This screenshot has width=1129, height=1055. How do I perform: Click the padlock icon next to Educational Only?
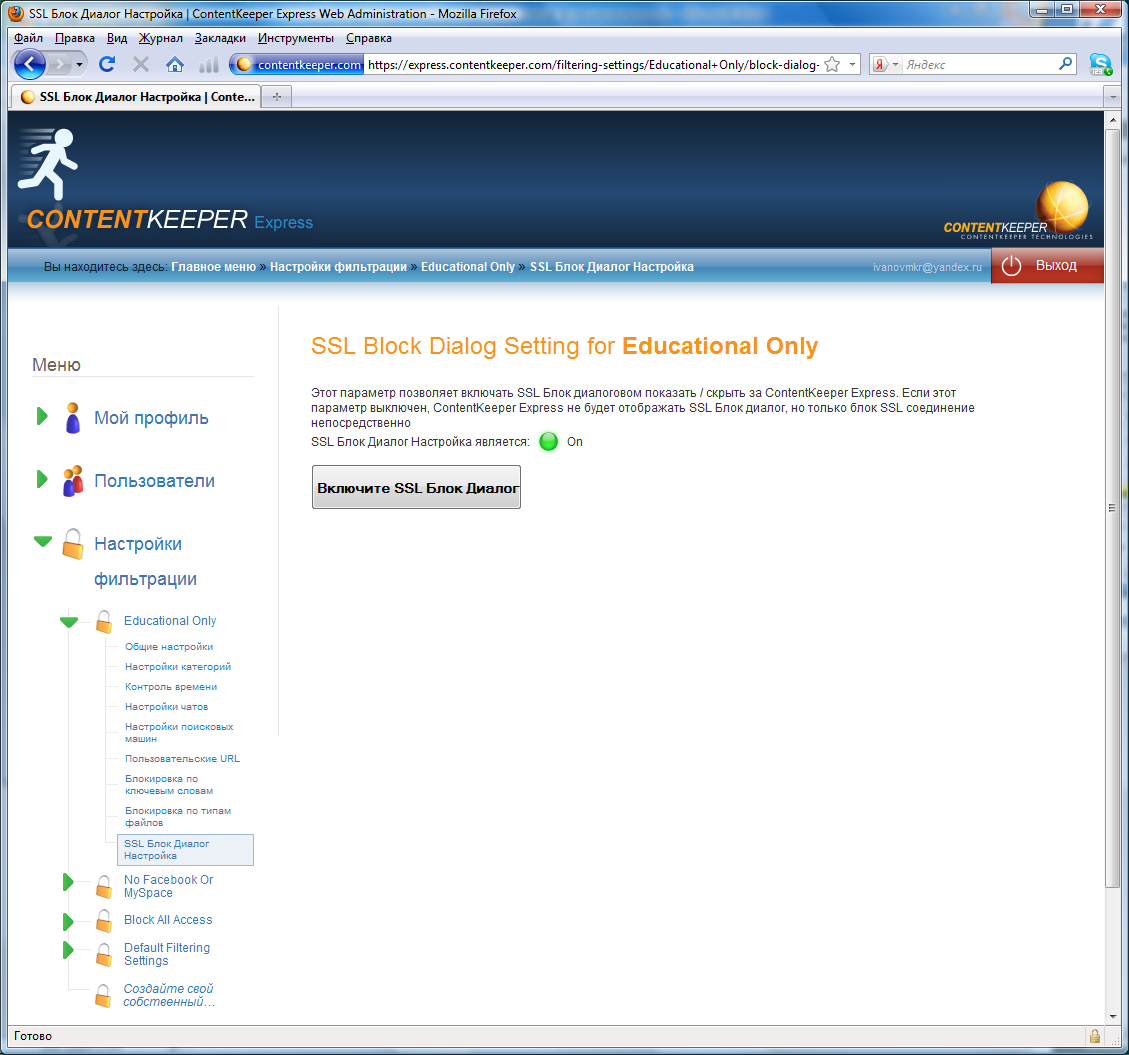pyautogui.click(x=104, y=621)
